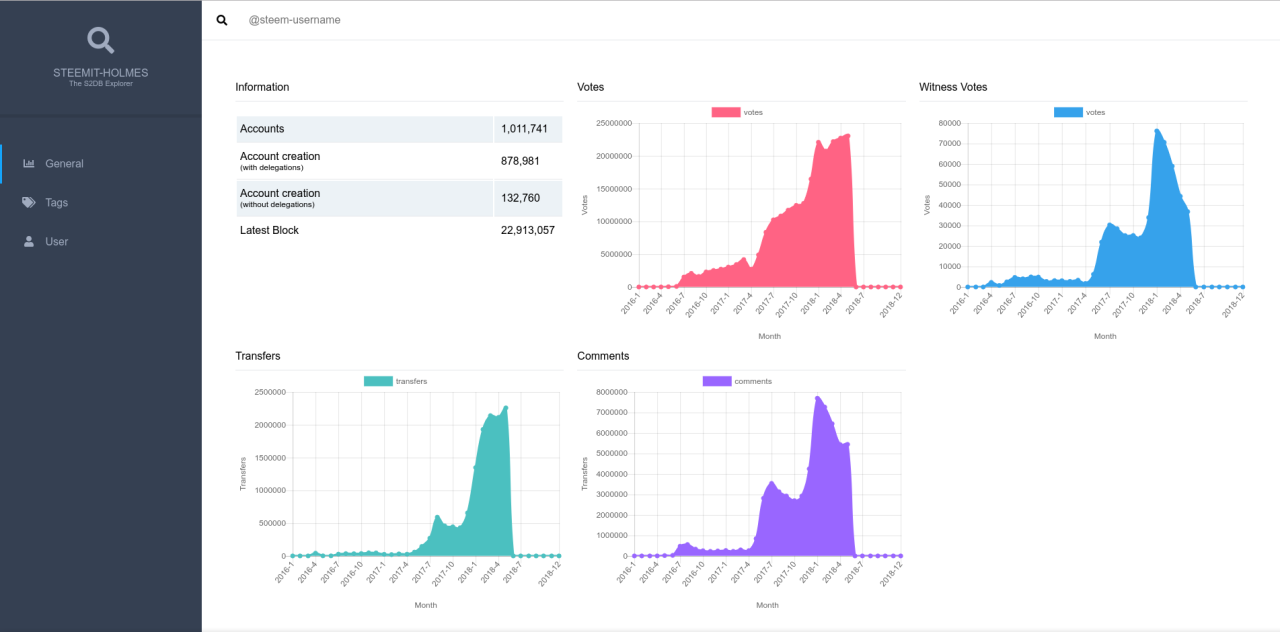Click the STEEMIT-HOLMES title text
The width and height of the screenshot is (1280, 632).
[x=100, y=73]
